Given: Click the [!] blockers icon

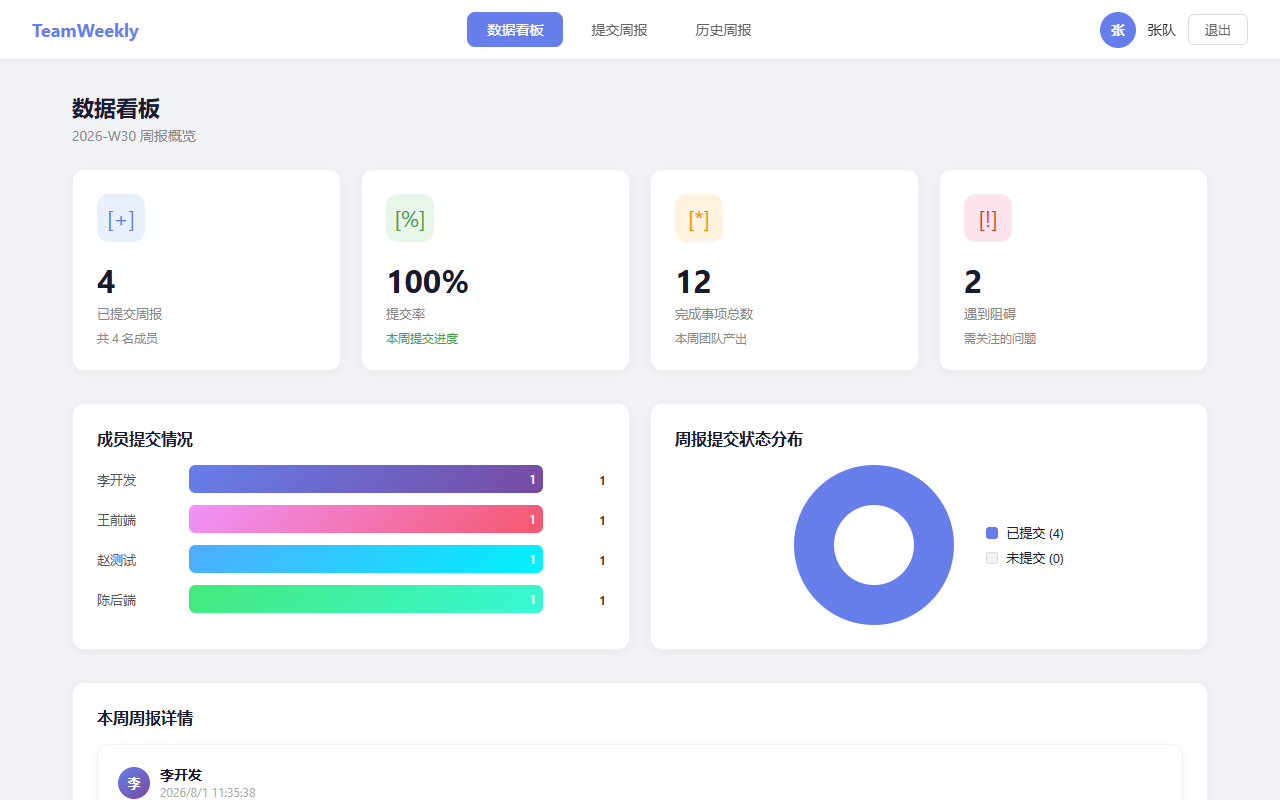Looking at the screenshot, I should point(988,218).
